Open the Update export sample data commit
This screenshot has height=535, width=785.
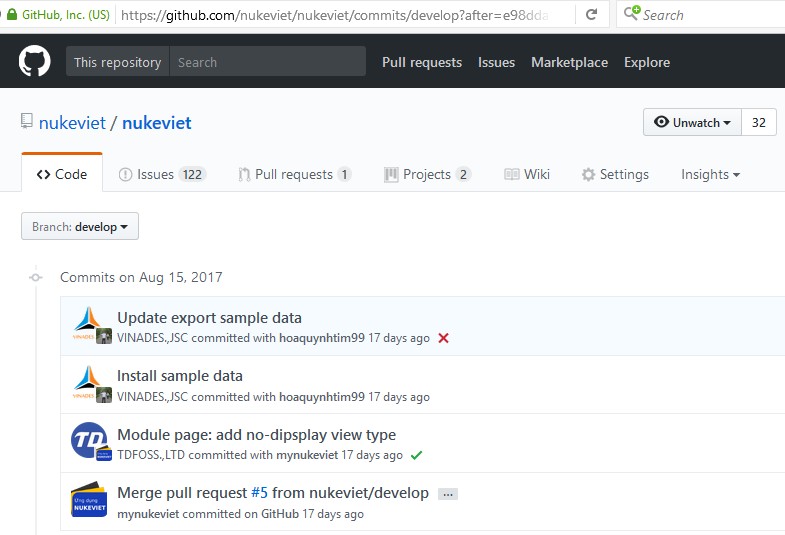pos(209,318)
